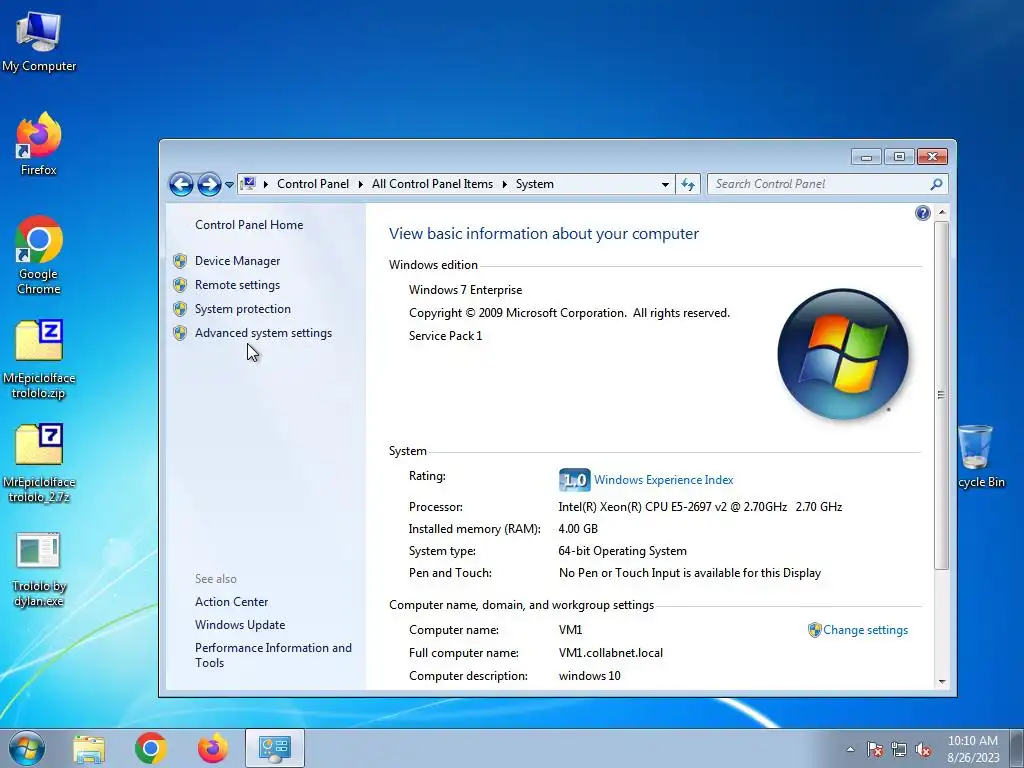Open Device Manager link
The image size is (1024, 768).
click(237, 261)
